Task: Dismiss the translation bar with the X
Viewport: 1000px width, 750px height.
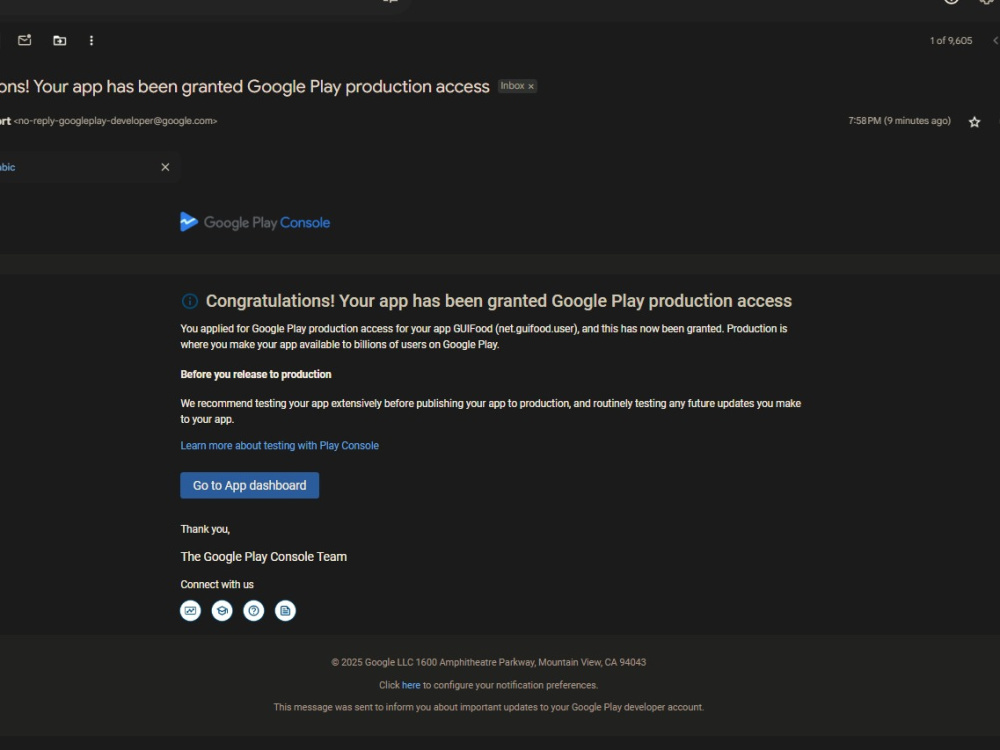Action: coord(165,167)
